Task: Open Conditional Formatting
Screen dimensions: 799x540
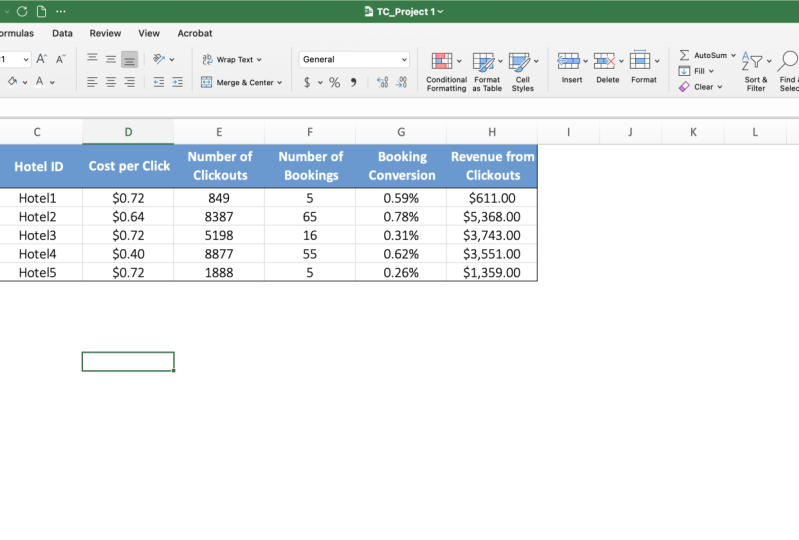Action: coord(446,71)
